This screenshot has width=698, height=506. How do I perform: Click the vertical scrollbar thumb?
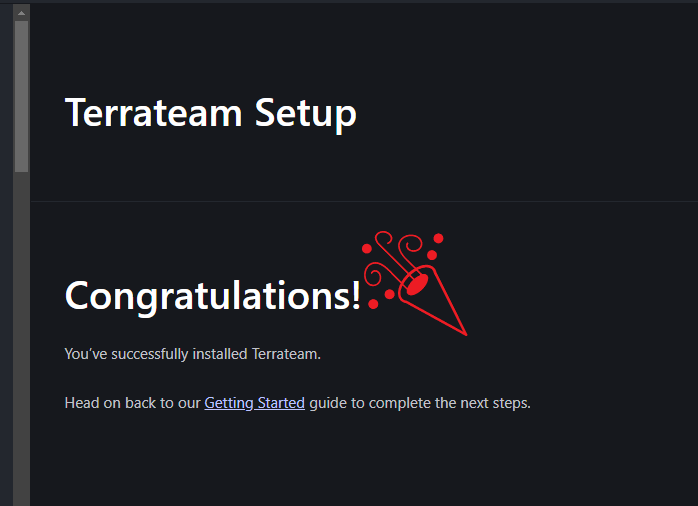click(x=21, y=96)
